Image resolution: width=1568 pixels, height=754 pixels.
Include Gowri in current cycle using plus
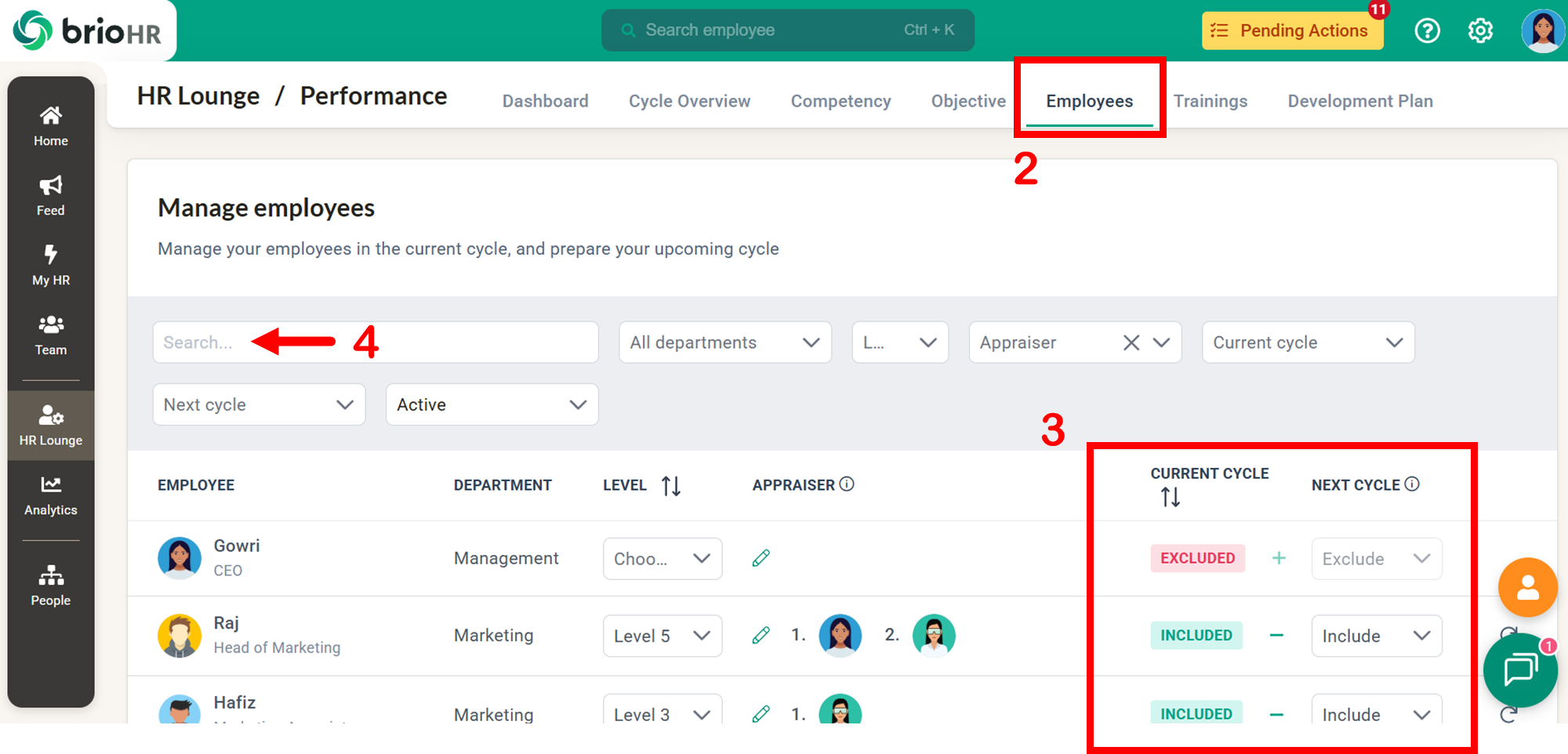coord(1279,558)
